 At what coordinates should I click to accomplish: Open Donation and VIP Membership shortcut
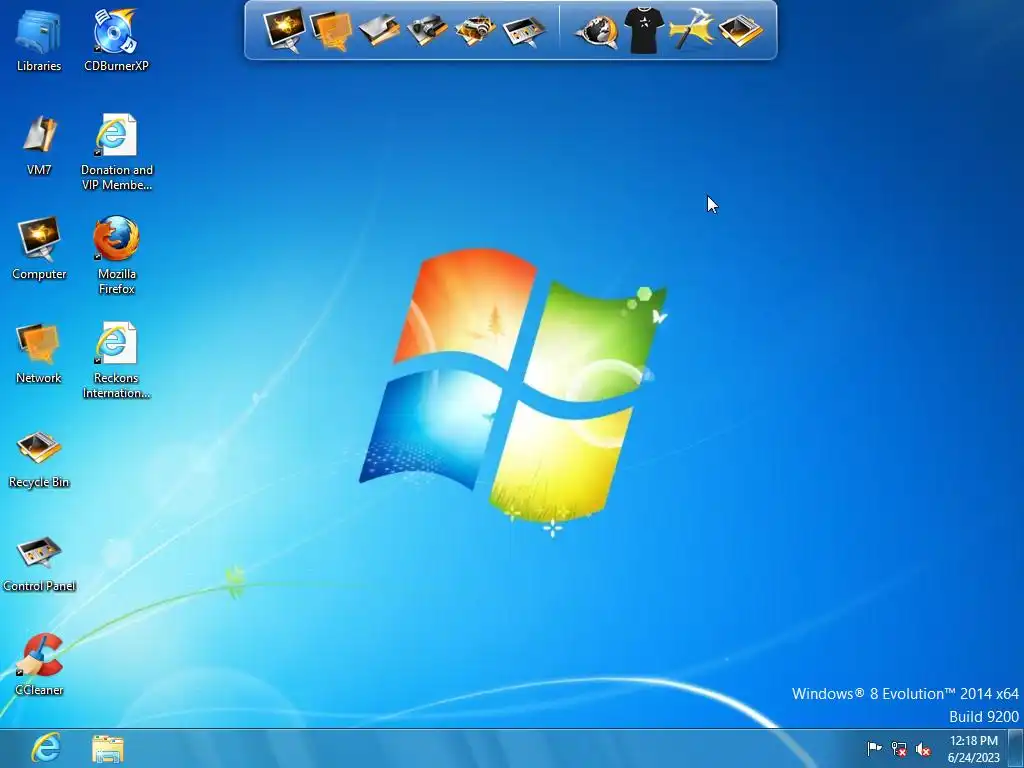pyautogui.click(x=116, y=152)
